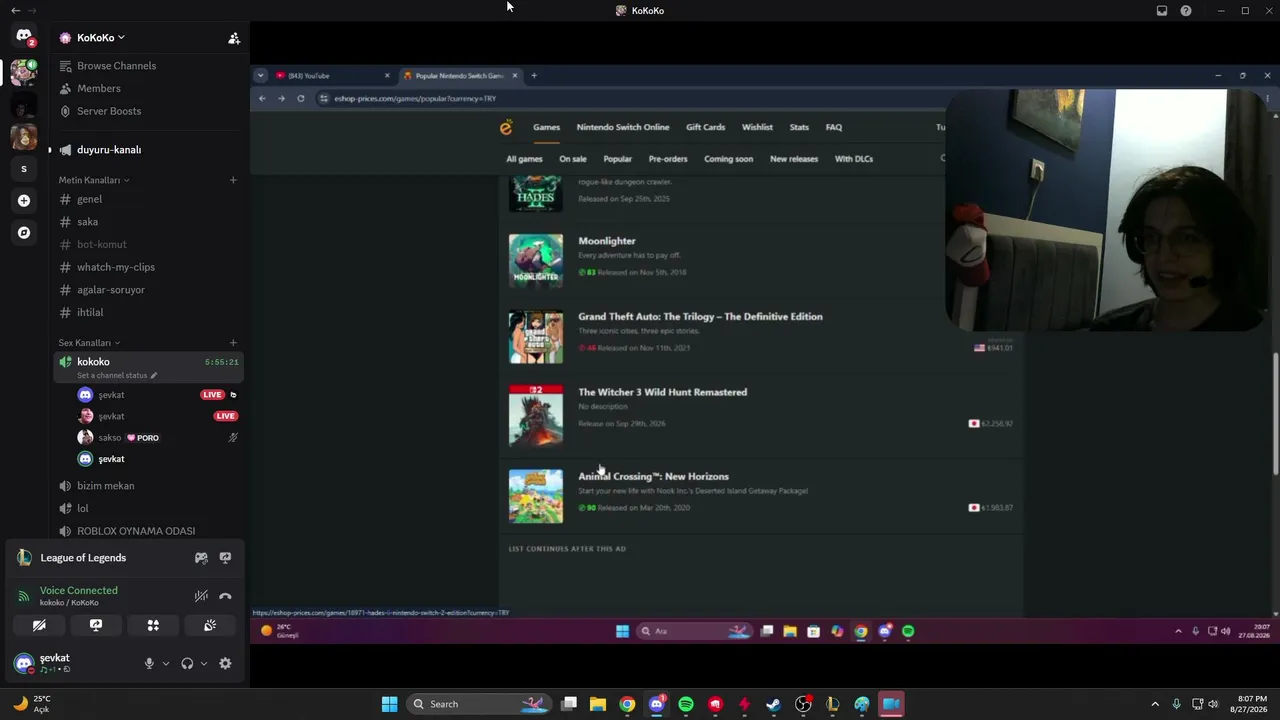The image size is (1280, 720).
Task: Click the stream icon beside League of Legends
Action: pyautogui.click(x=225, y=558)
